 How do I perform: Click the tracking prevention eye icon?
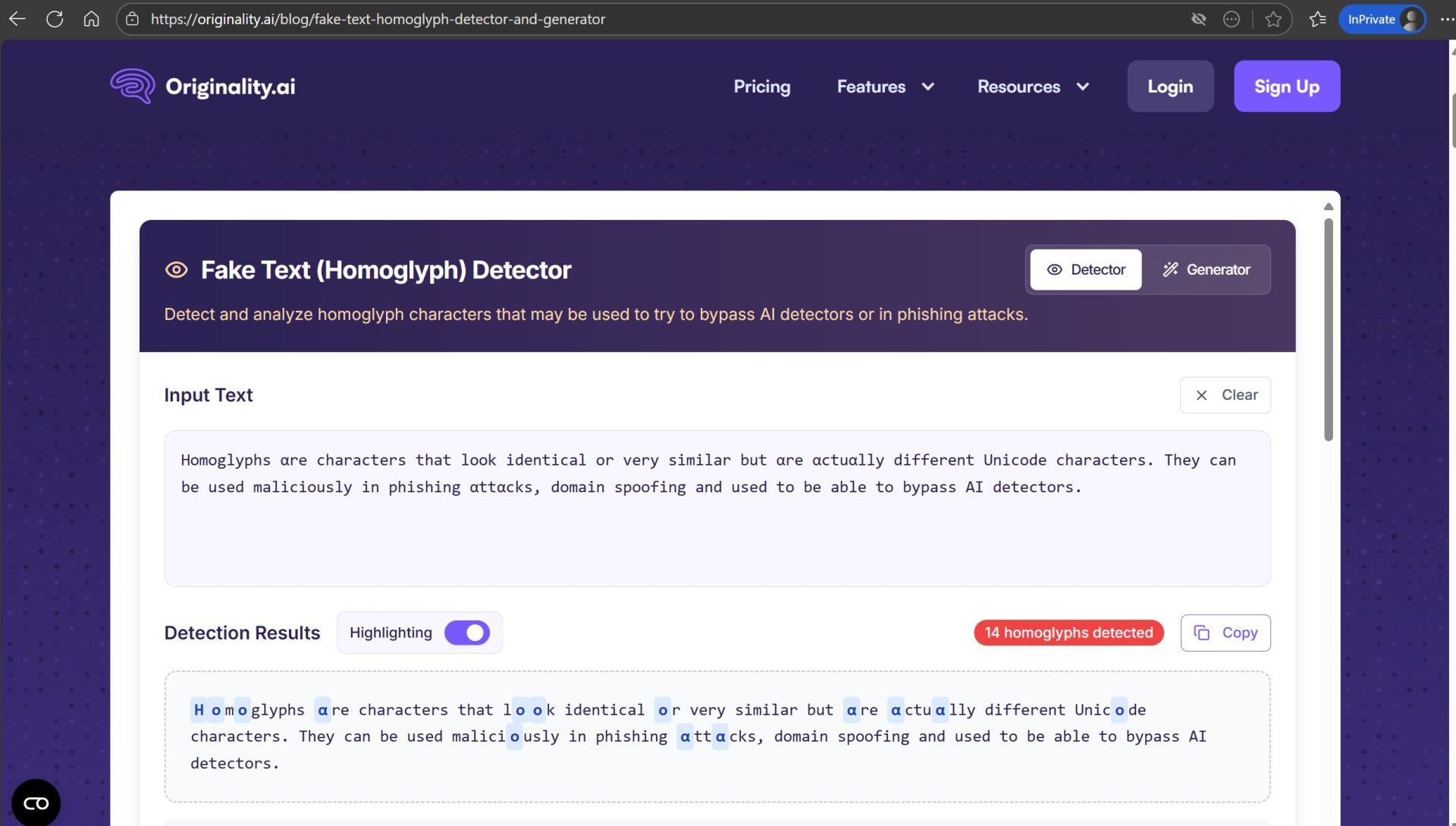pyautogui.click(x=1199, y=18)
